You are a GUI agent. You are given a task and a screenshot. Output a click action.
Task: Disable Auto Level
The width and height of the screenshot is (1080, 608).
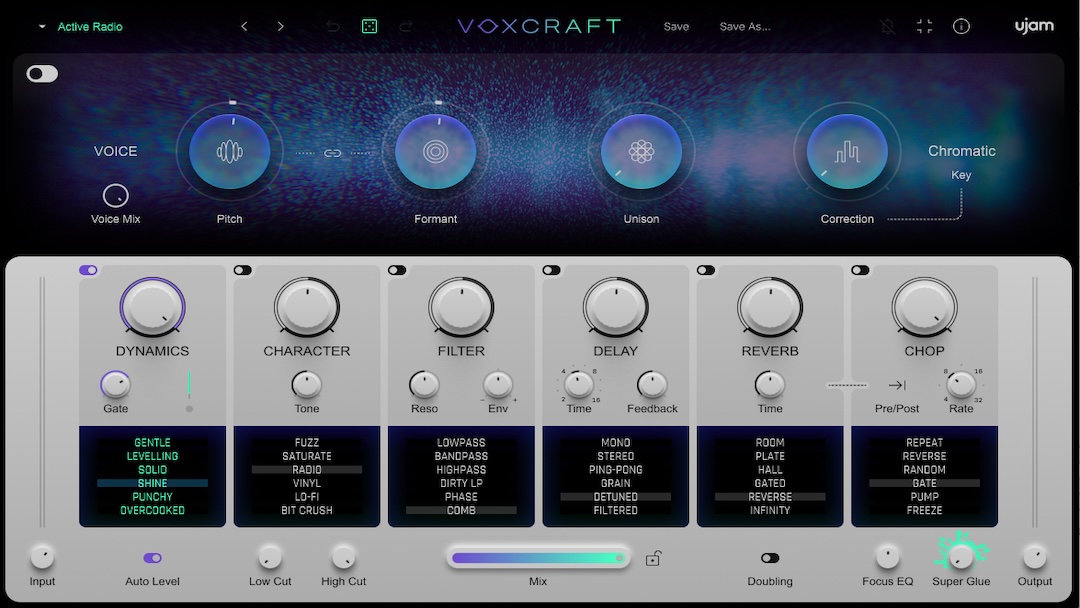152,557
